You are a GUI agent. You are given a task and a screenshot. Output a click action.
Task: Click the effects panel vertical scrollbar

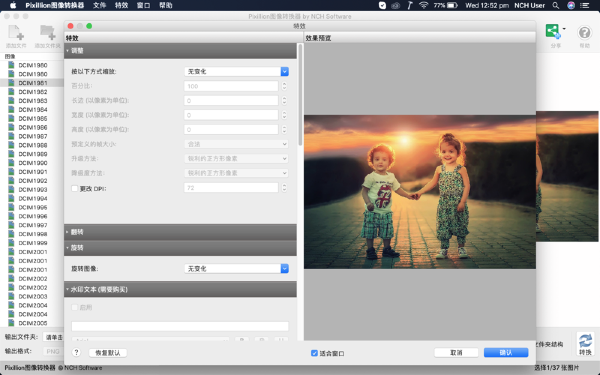coord(300,95)
